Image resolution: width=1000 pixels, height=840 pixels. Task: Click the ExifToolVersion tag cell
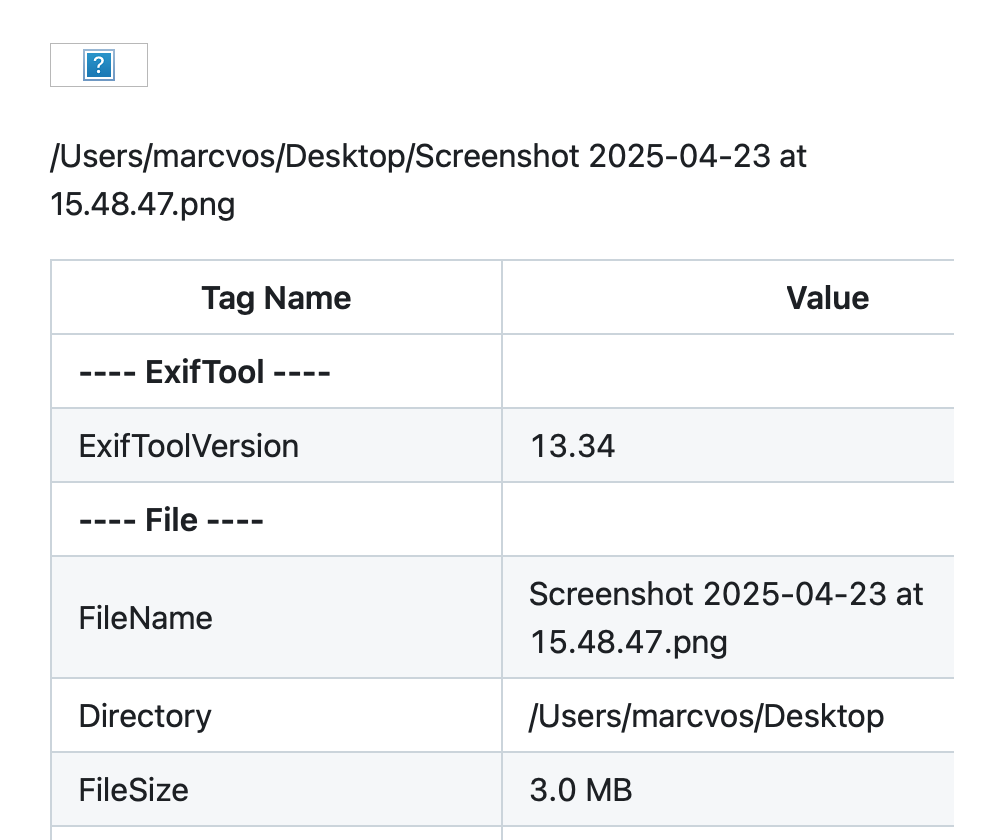(x=188, y=445)
